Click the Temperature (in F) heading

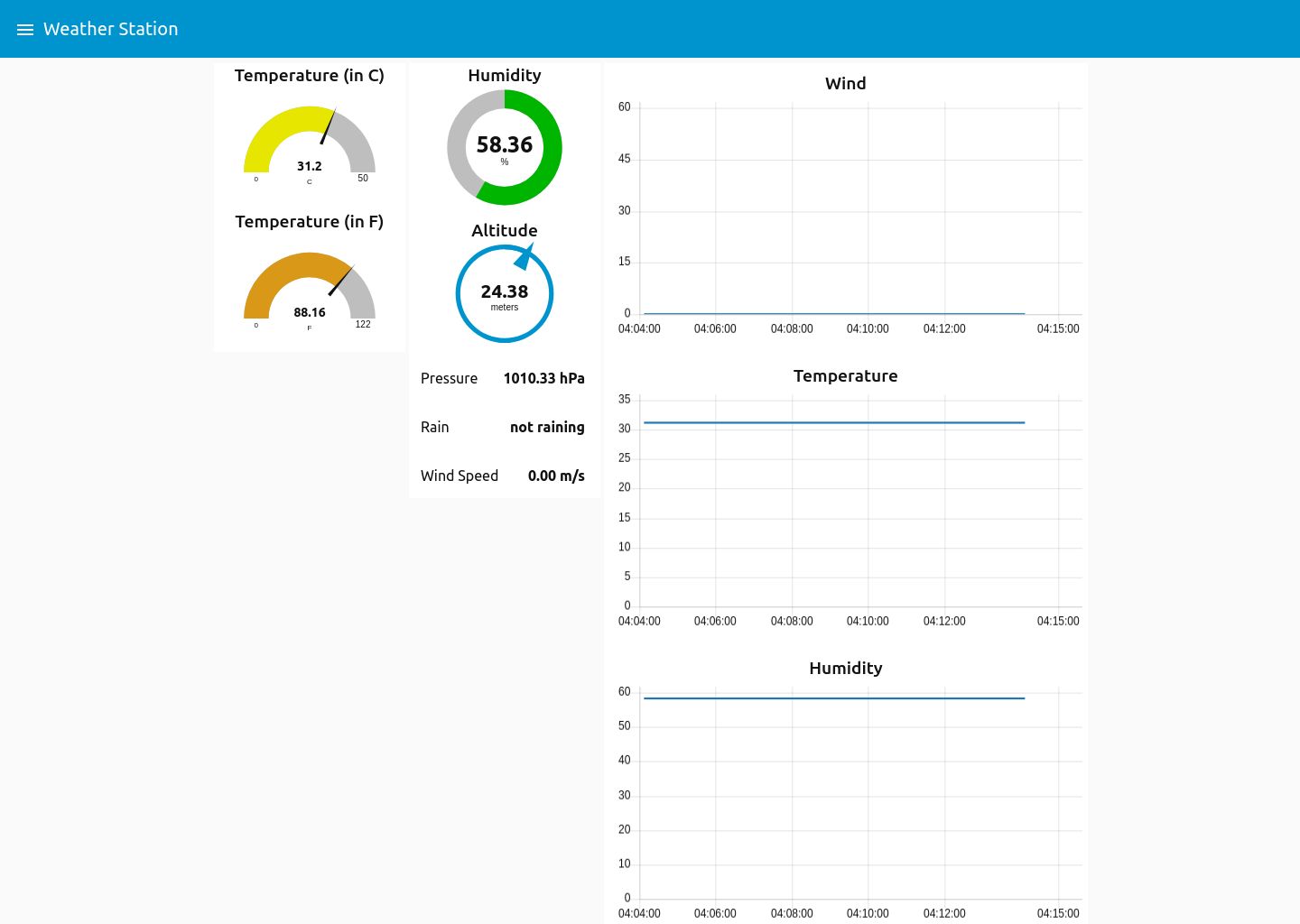coord(310,222)
